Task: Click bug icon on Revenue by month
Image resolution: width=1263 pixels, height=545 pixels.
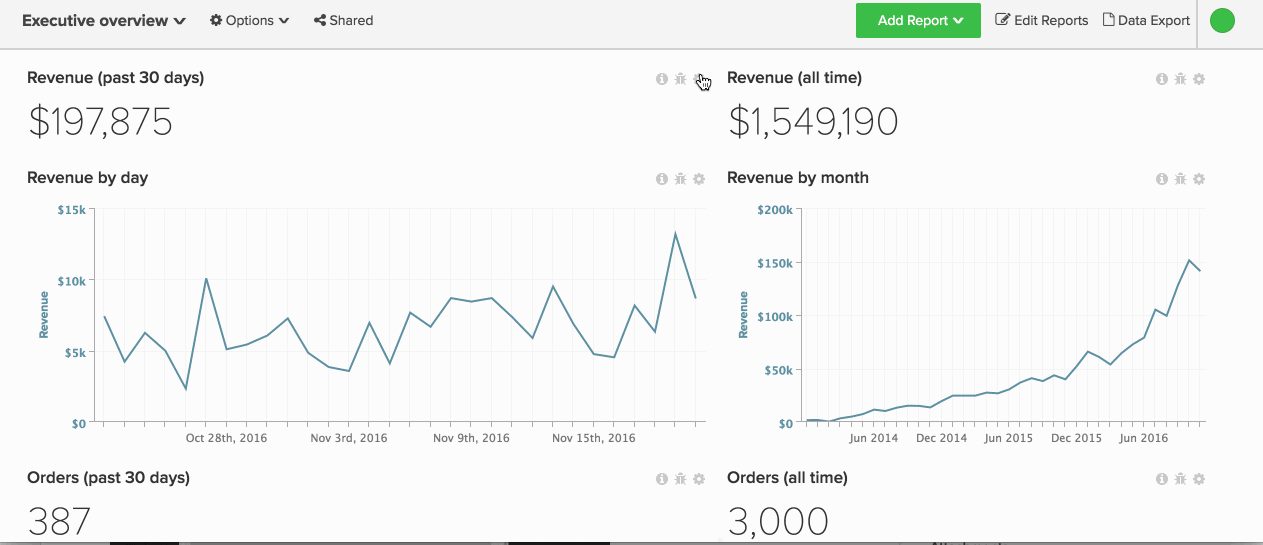Action: point(1180,179)
